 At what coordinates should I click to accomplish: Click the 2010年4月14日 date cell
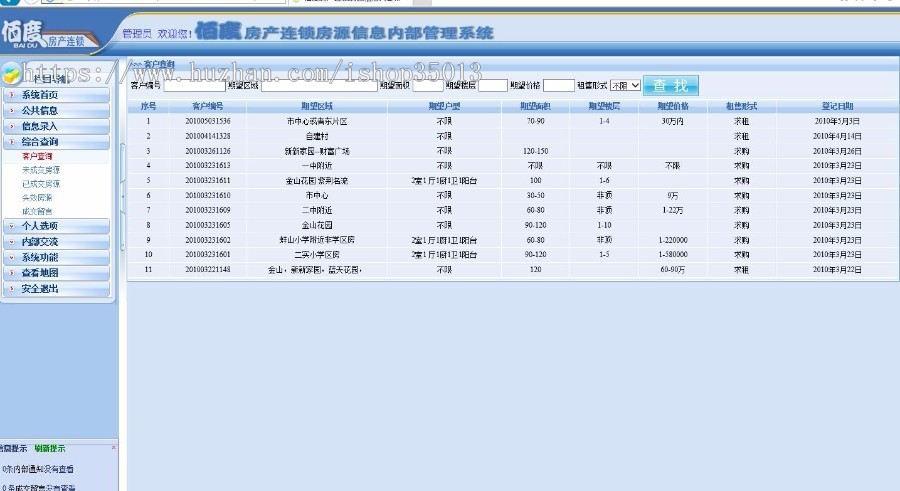(x=837, y=136)
